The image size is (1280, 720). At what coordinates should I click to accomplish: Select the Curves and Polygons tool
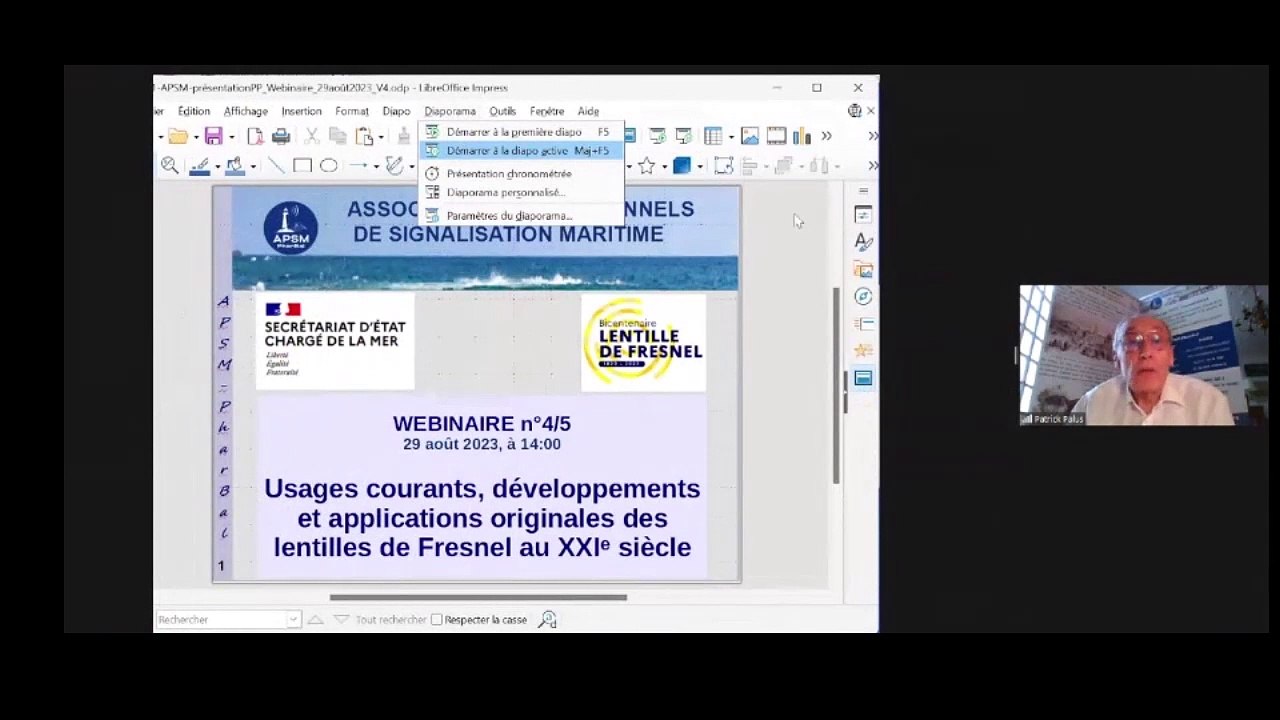tap(395, 166)
